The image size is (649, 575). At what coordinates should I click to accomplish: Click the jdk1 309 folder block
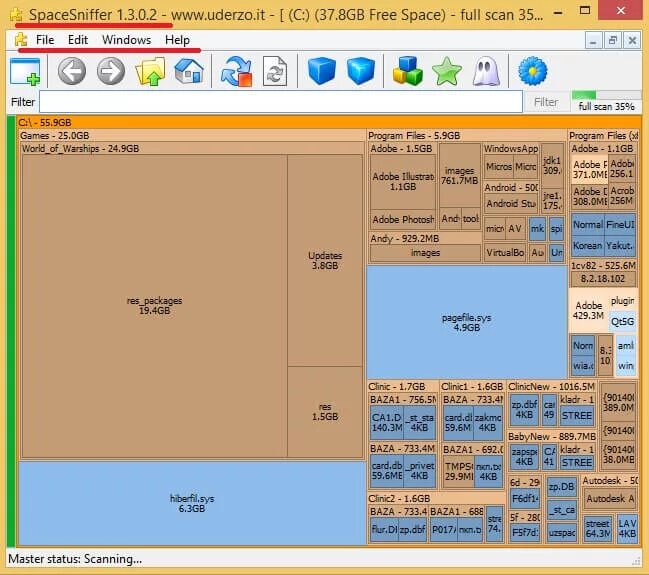tap(552, 166)
